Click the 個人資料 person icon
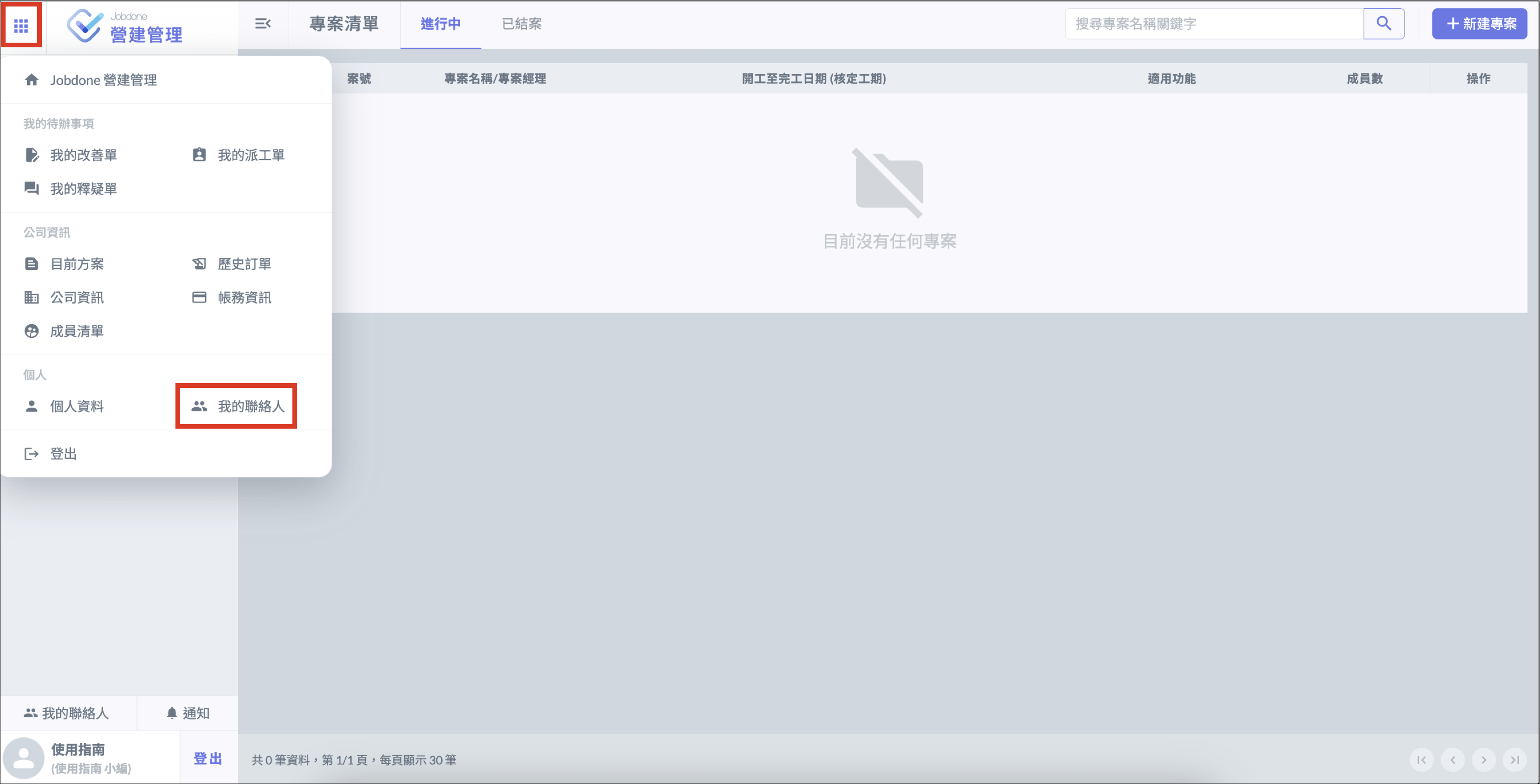Image resolution: width=1540 pixels, height=784 pixels. tap(32, 406)
